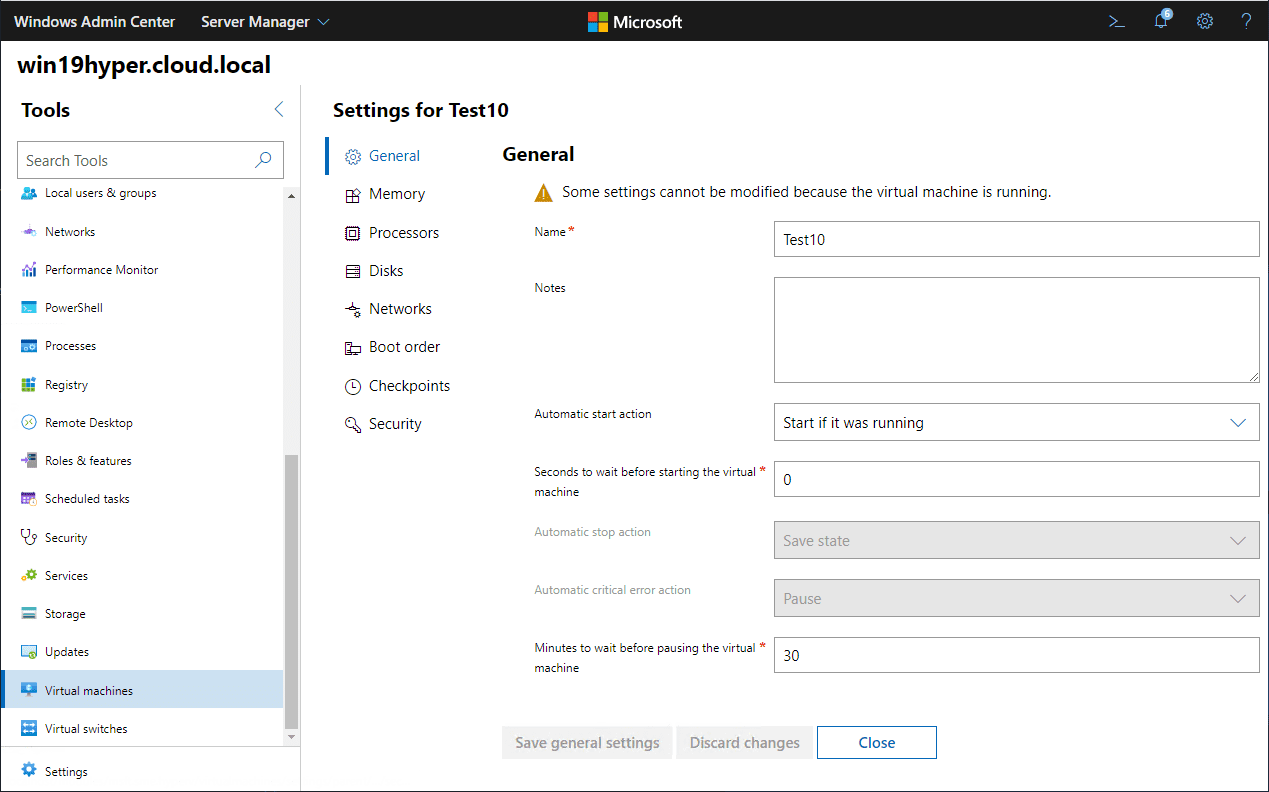
Task: Open the Windows Admin Center menu
Action: coord(94,20)
